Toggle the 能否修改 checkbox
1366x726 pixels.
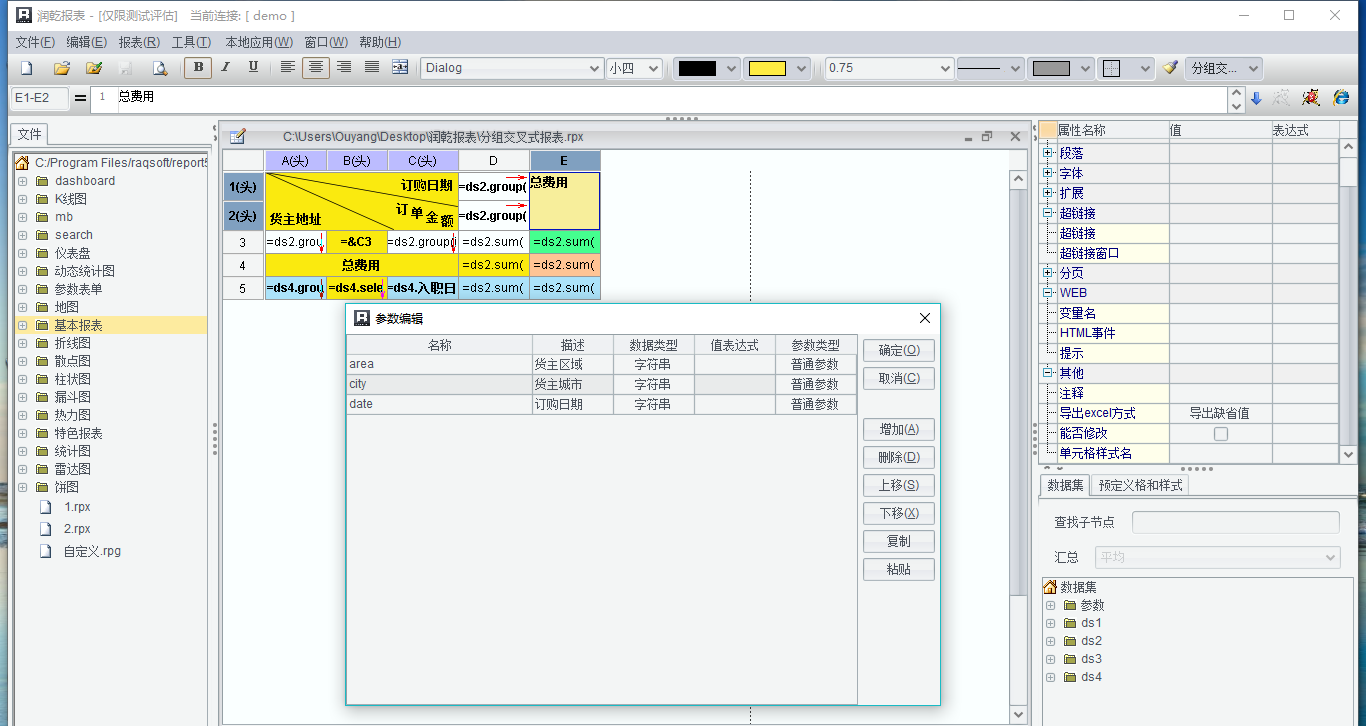click(1220, 434)
